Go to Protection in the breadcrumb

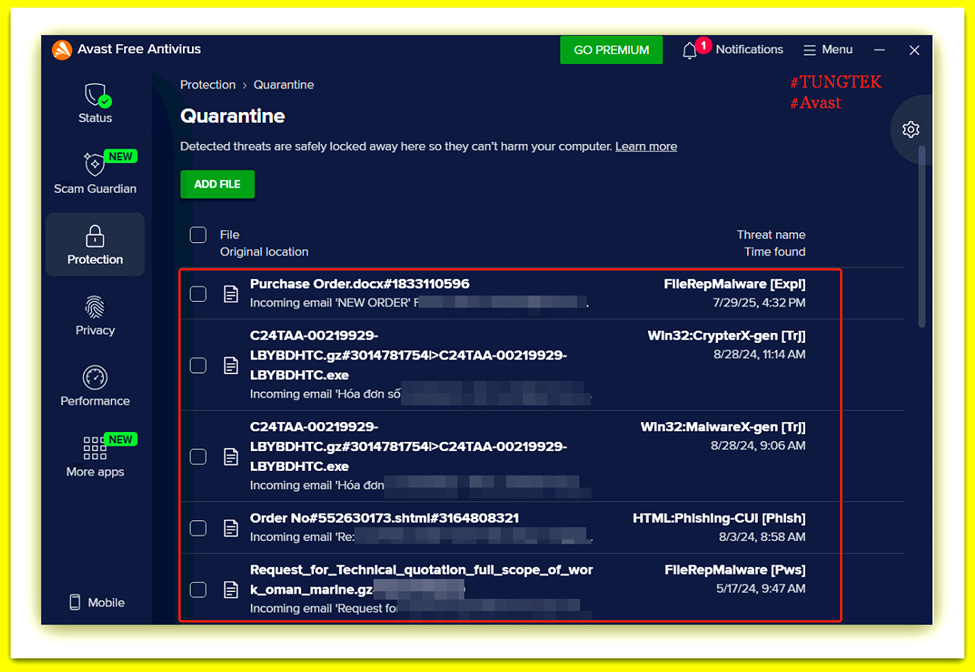(208, 85)
